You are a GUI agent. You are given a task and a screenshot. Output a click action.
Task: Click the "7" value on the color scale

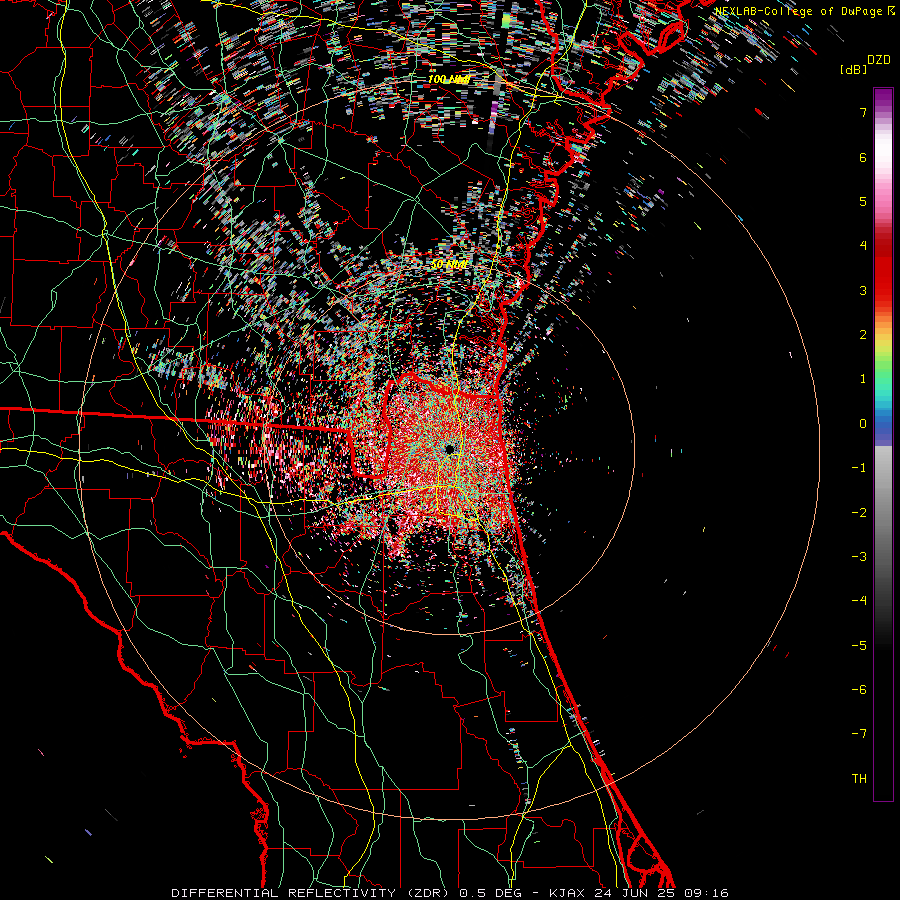[863, 112]
